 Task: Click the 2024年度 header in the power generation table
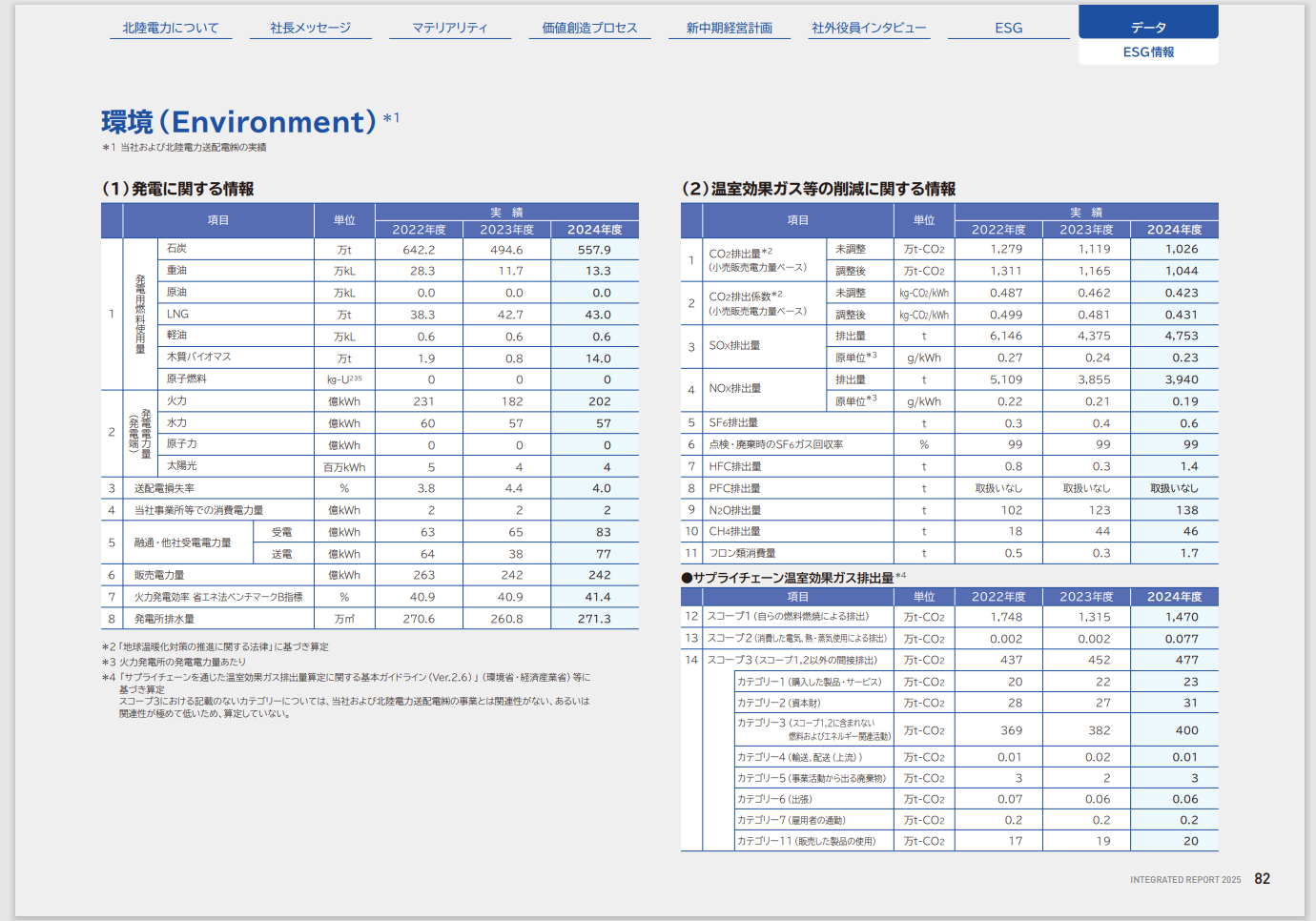[x=594, y=230]
